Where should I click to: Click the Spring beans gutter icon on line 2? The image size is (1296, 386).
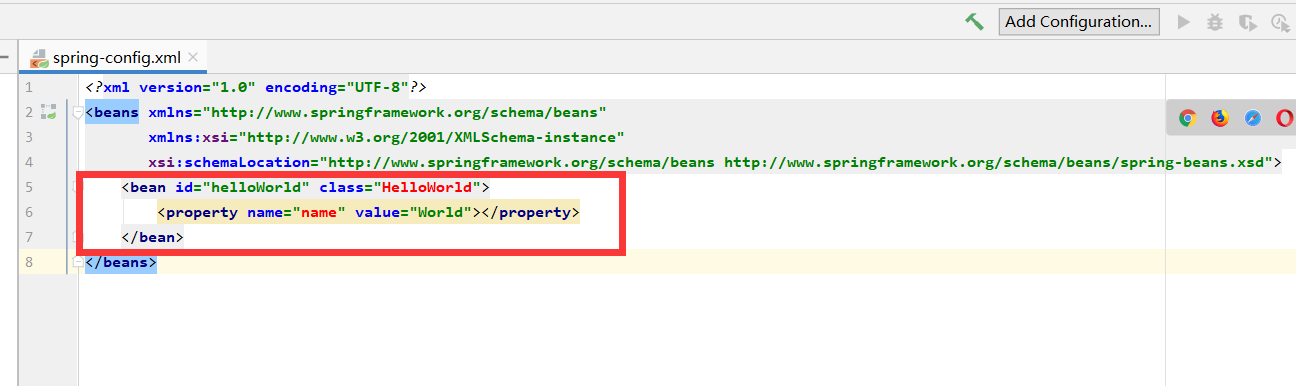48,113
